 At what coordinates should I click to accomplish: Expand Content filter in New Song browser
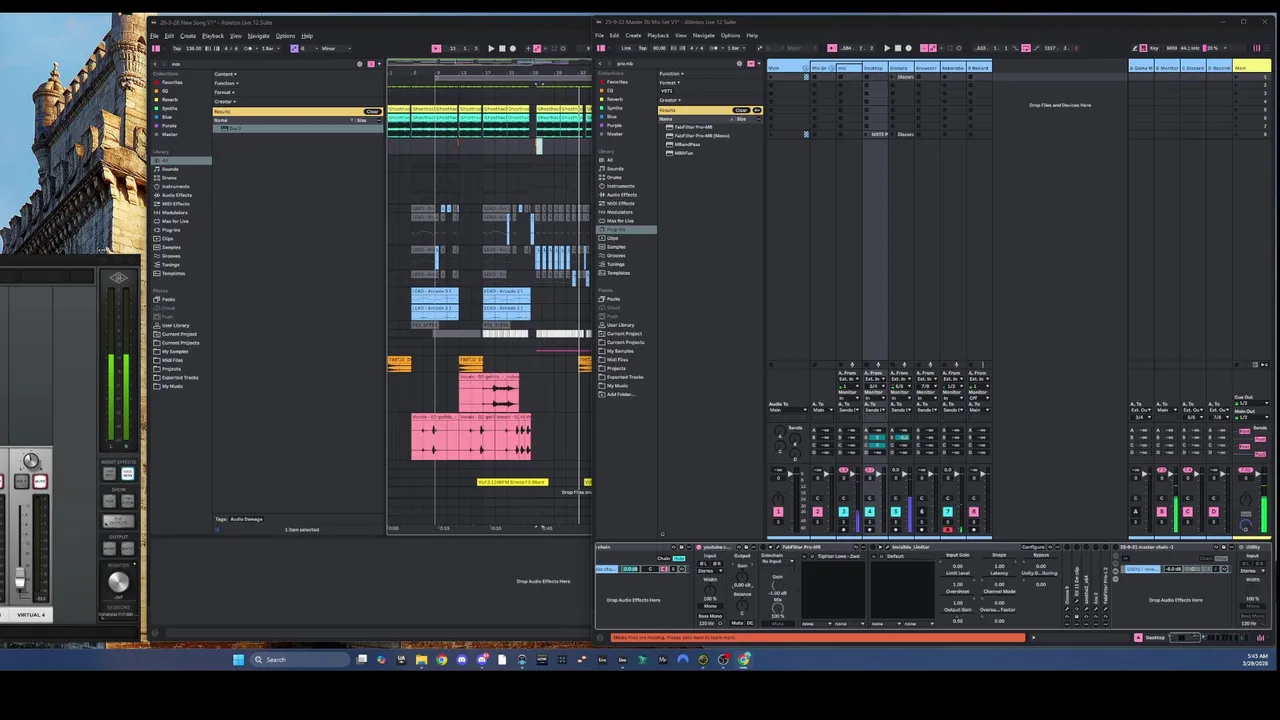coord(225,74)
